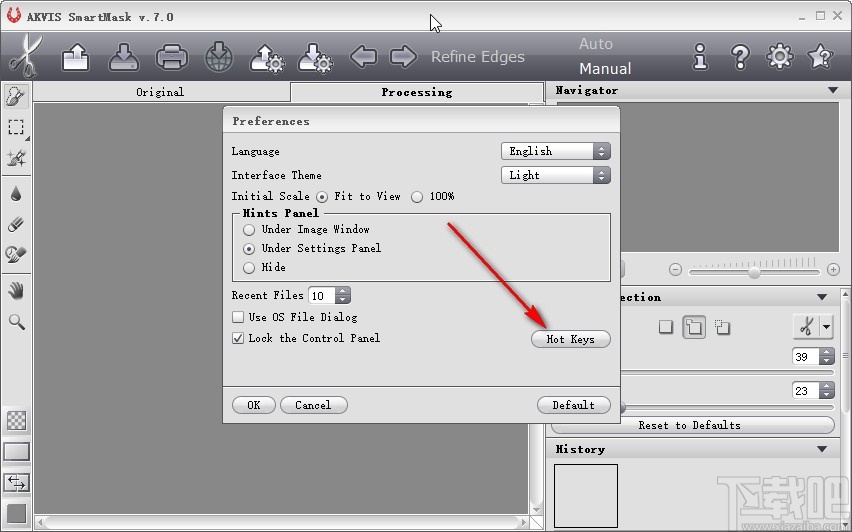
Task: Open the Language dropdown
Action: [555, 151]
